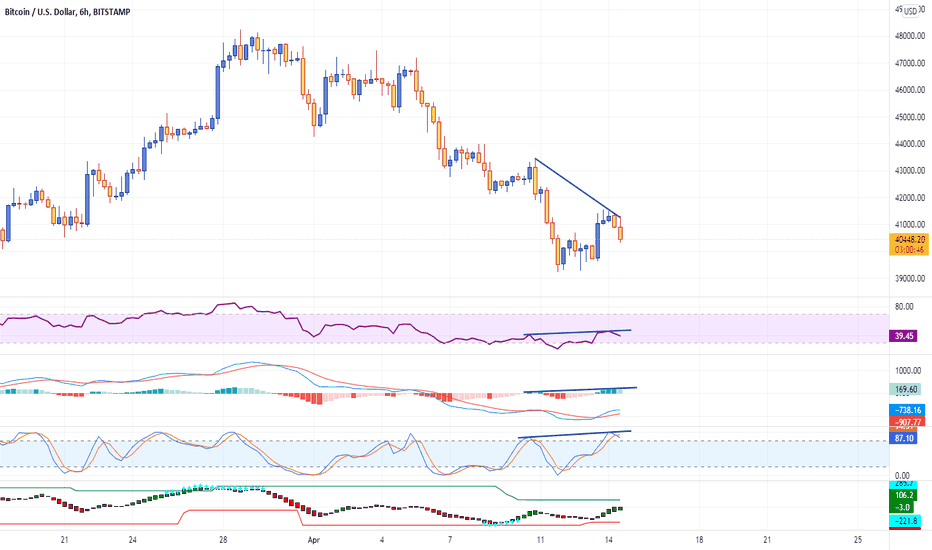
Task: Select the 47000.00 price axis label
Action: point(909,62)
